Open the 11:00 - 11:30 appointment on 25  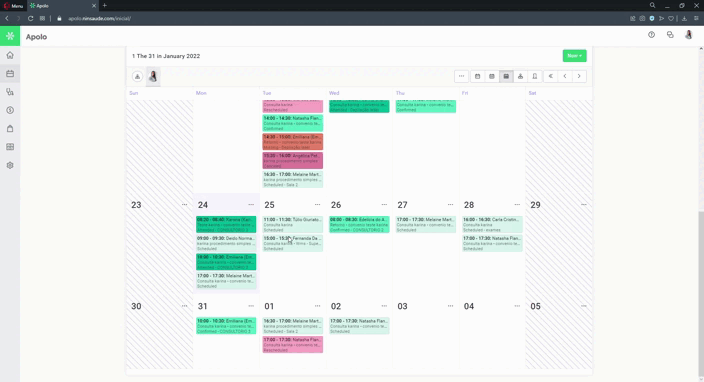pyautogui.click(x=293, y=224)
